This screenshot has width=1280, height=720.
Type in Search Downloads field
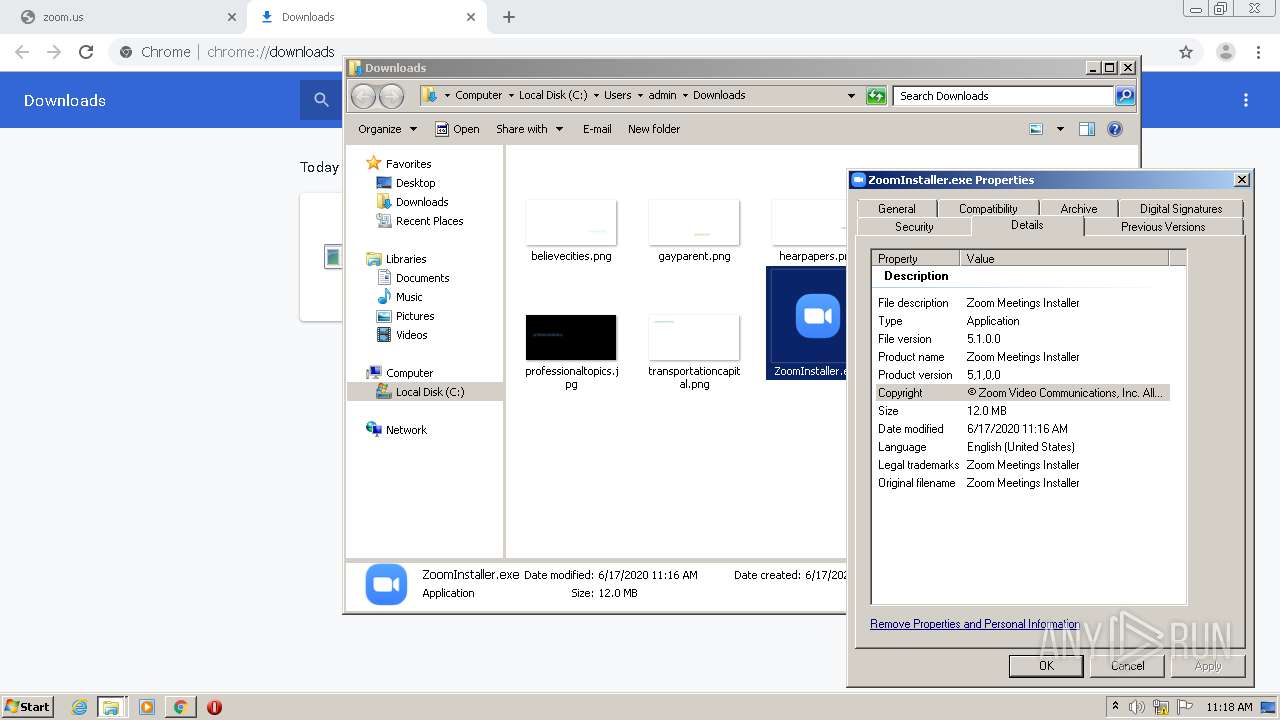(x=1003, y=96)
